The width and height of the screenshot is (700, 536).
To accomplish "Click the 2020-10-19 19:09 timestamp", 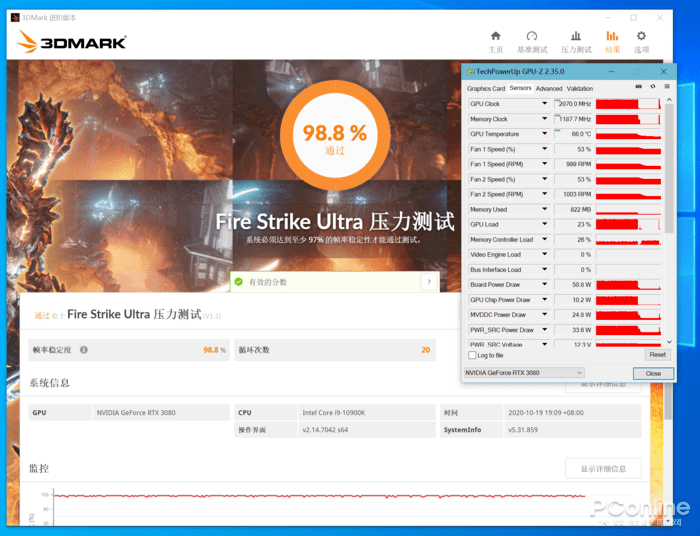I will 546,413.
